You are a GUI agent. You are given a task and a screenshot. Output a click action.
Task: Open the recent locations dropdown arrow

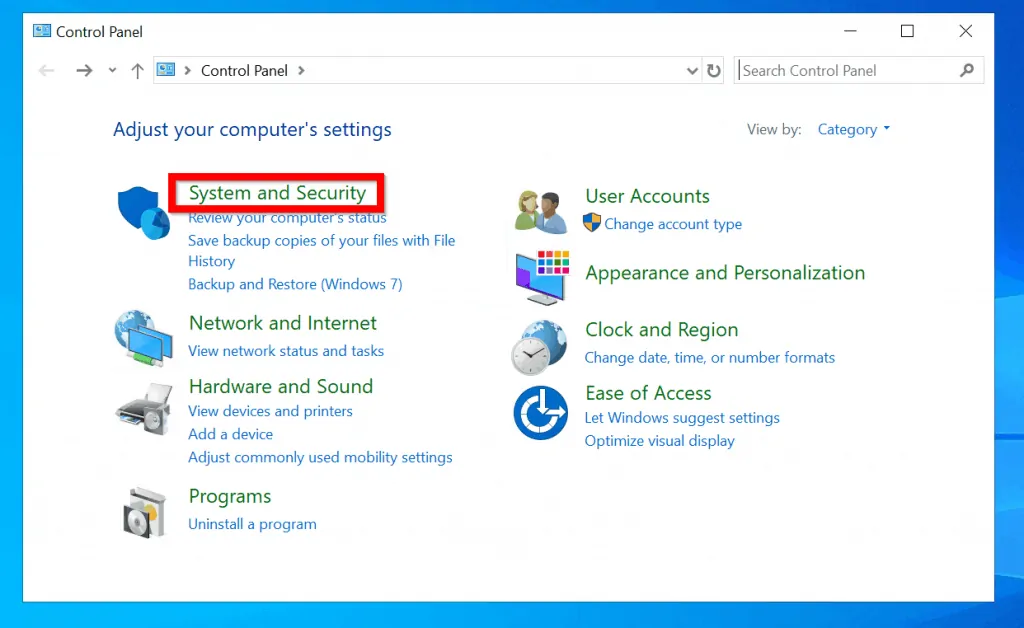point(112,71)
